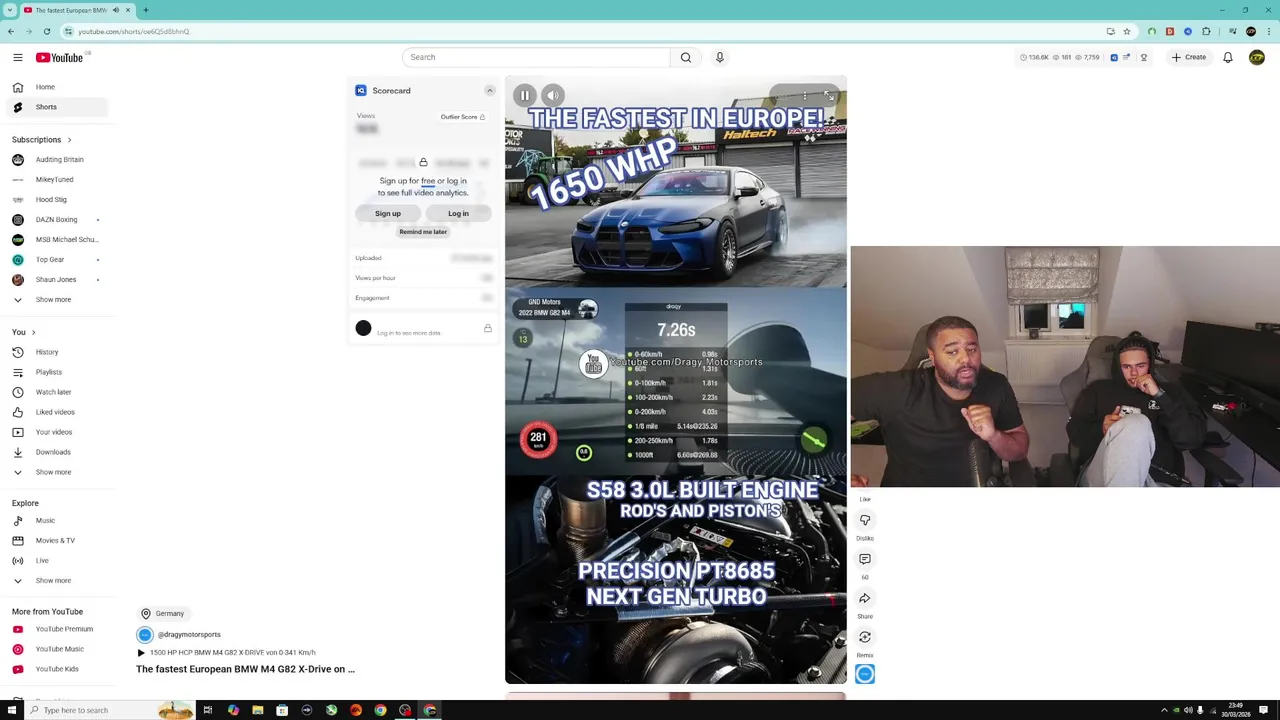Open the notifications bell

[1228, 57]
